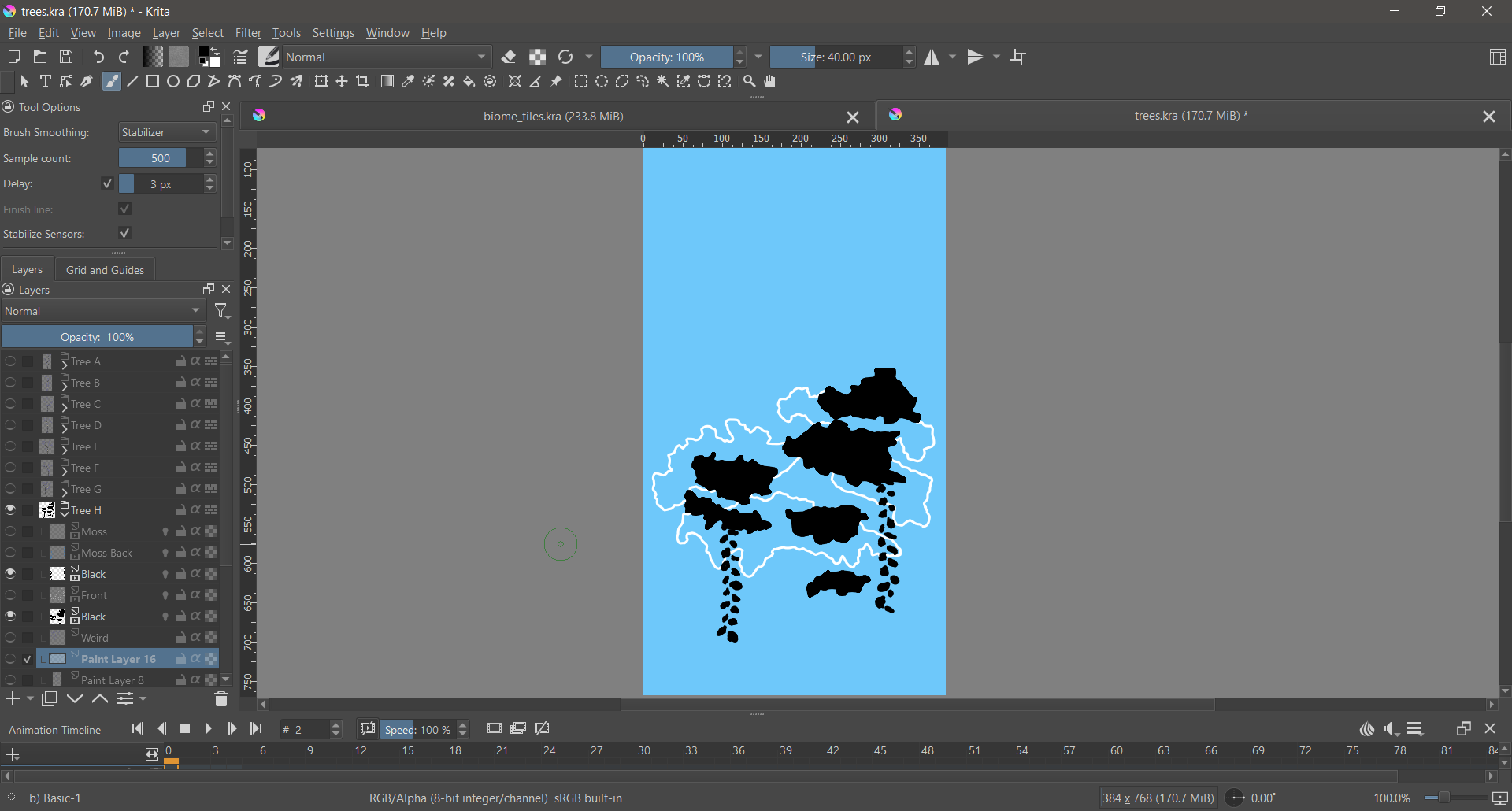Select the Ellipse shape tool
1512x811 pixels.
[173, 82]
